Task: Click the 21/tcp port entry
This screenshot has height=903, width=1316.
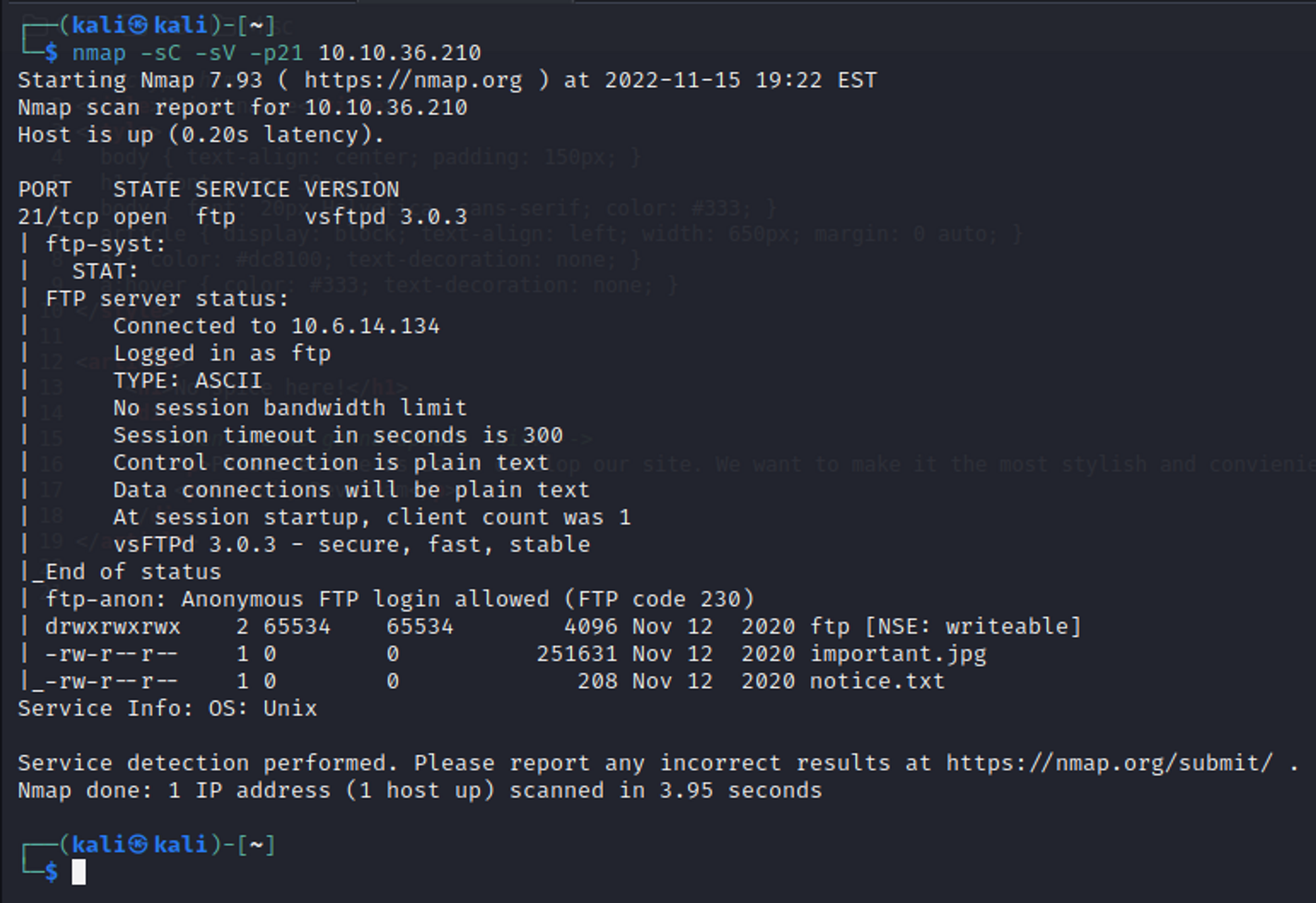Action: tap(58, 217)
